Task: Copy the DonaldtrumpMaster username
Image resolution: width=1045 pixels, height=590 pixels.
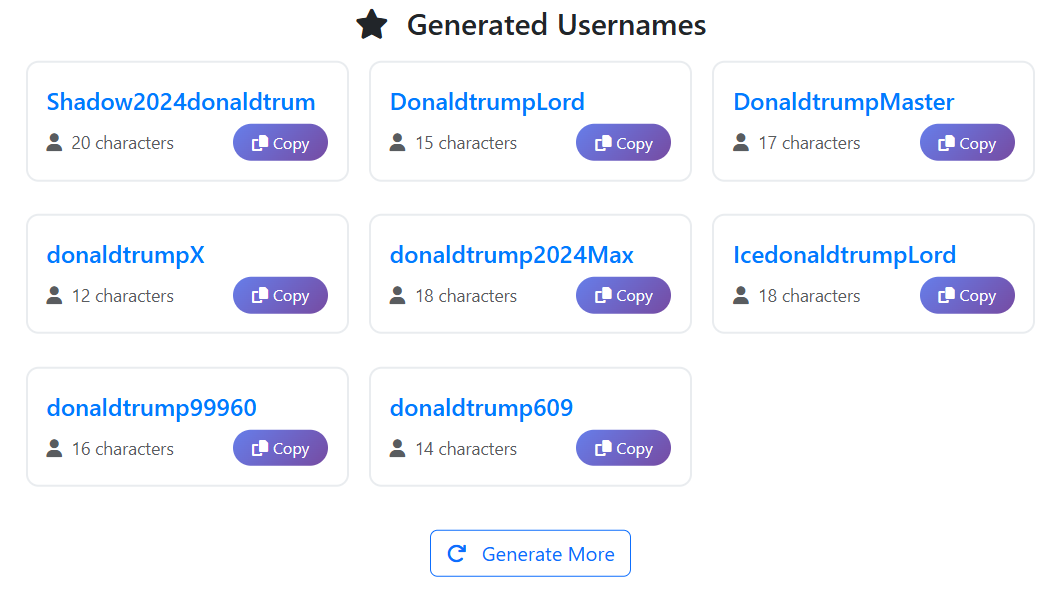Action: [x=967, y=142]
